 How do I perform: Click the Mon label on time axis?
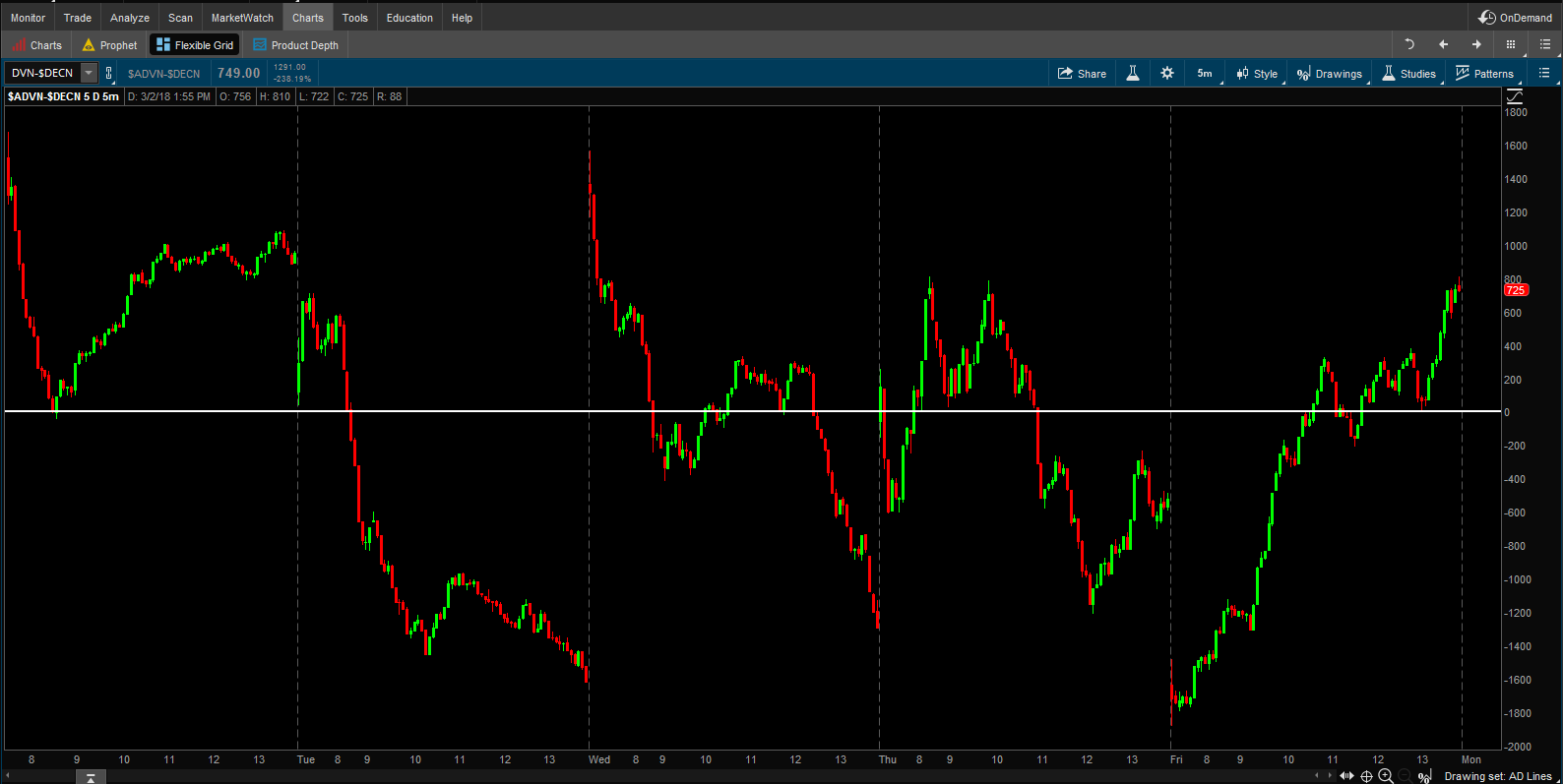1471,759
